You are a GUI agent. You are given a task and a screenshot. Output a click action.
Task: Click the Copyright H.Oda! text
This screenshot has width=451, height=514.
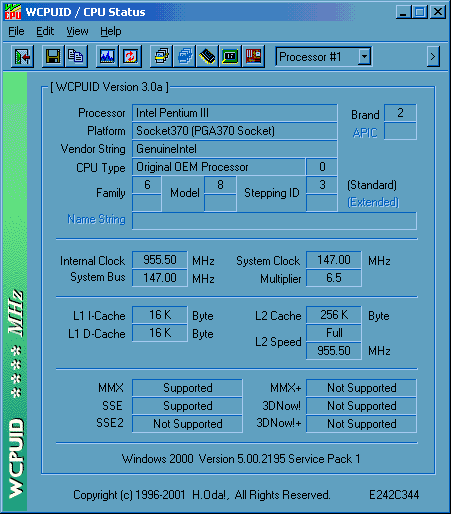point(201,495)
